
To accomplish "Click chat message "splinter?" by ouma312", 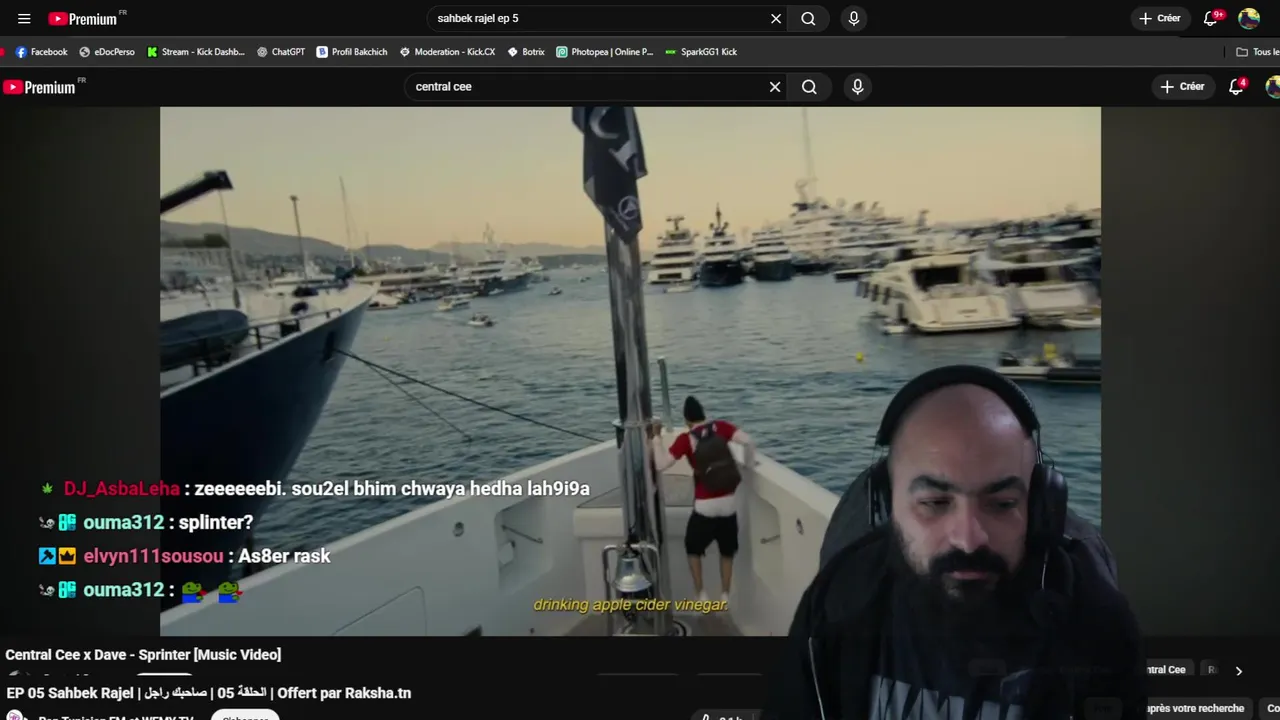I will coord(216,522).
